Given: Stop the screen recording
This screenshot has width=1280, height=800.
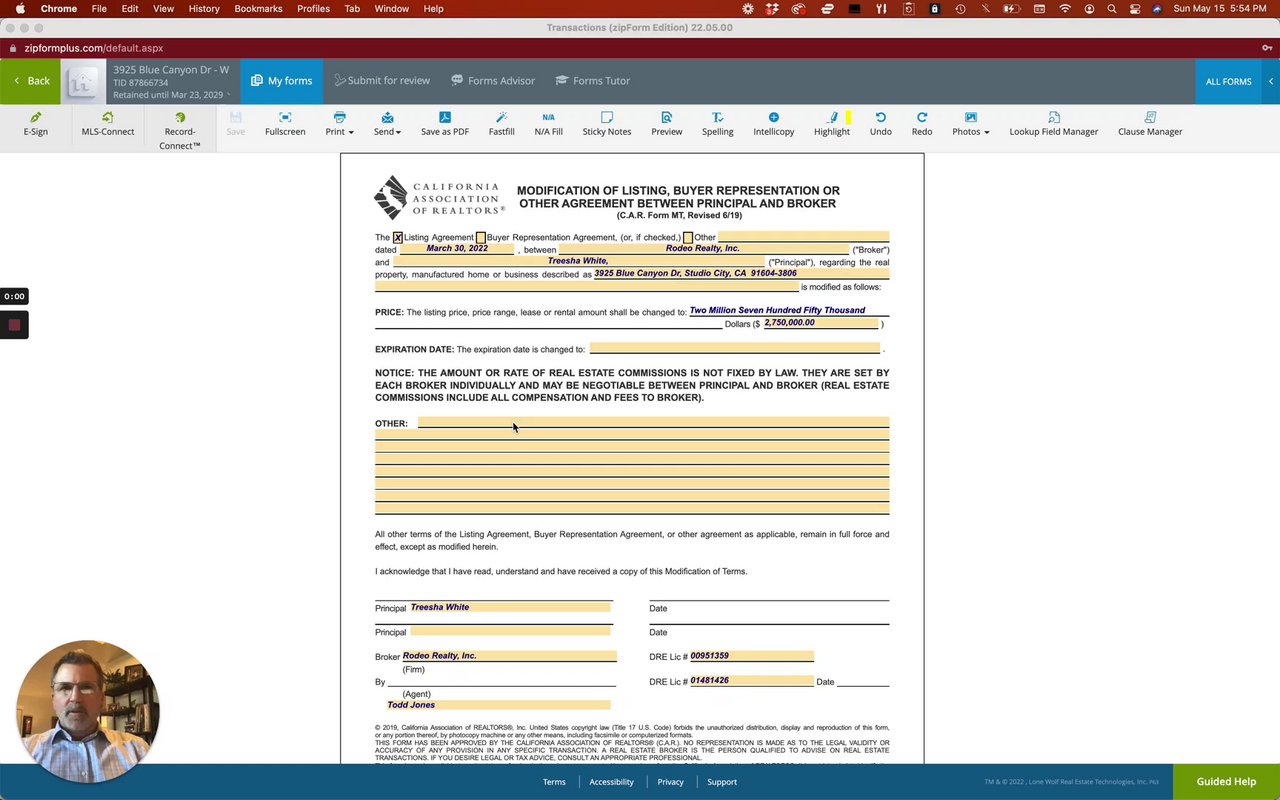Looking at the screenshot, I should (14, 325).
